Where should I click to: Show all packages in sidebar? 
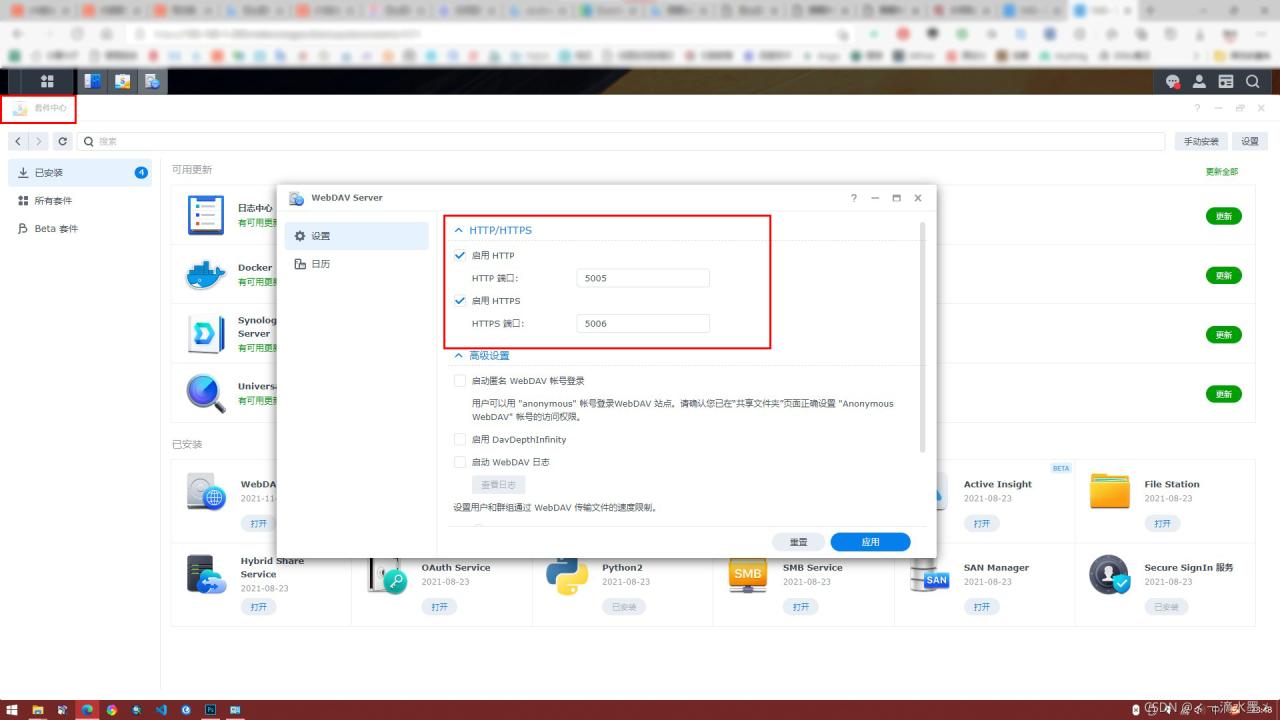(80, 201)
